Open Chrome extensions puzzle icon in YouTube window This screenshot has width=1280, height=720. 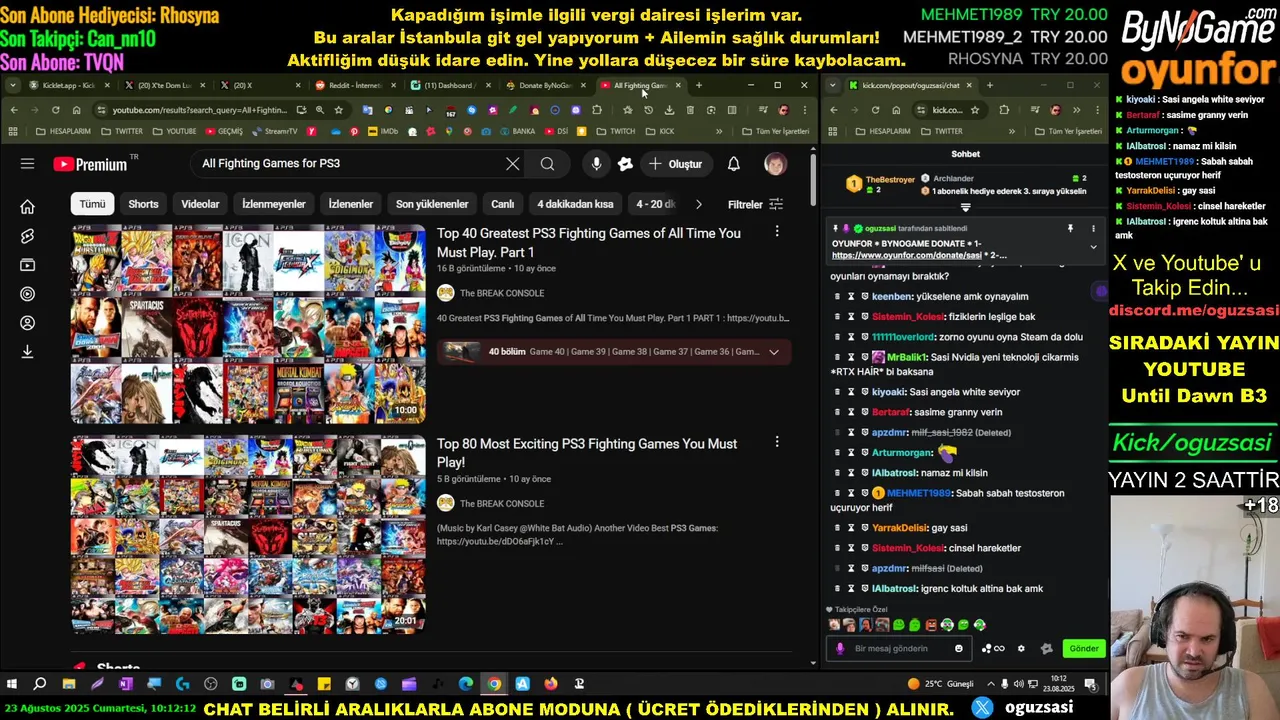(x=597, y=110)
